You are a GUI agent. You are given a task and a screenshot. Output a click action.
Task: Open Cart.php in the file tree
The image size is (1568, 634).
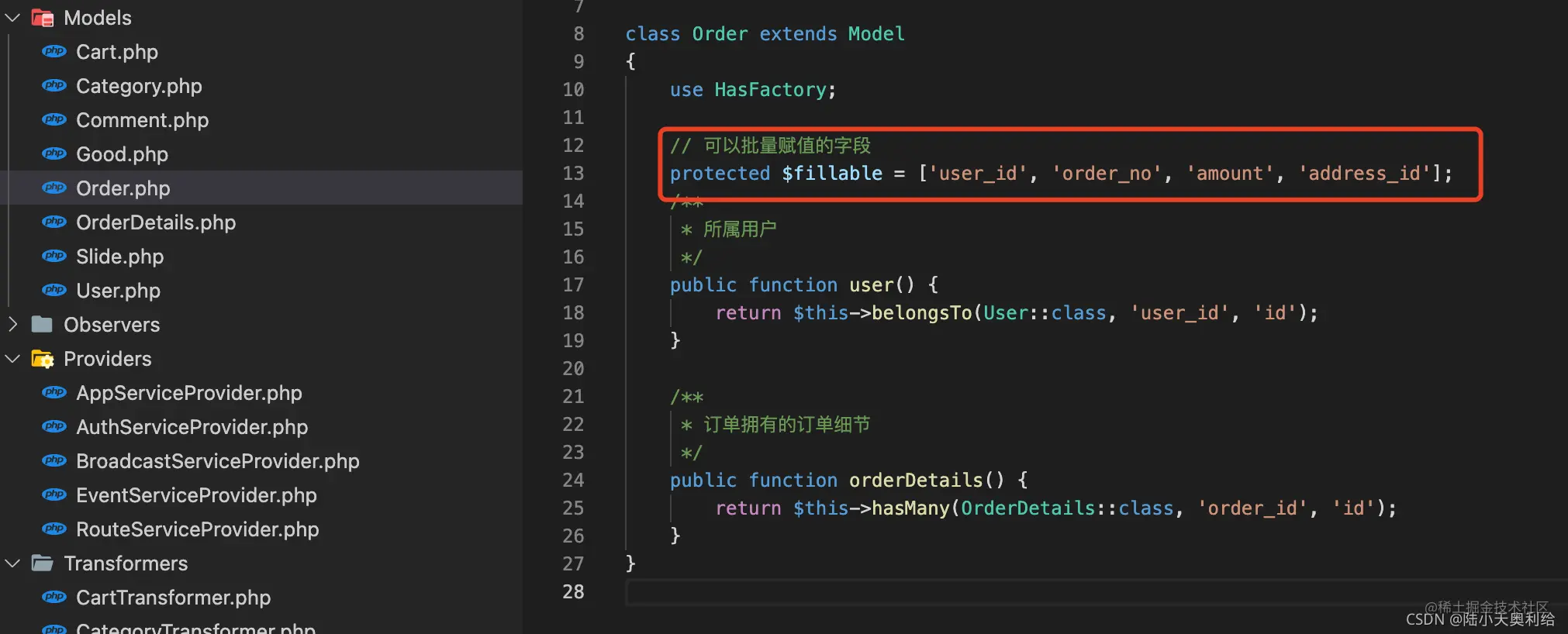[117, 52]
